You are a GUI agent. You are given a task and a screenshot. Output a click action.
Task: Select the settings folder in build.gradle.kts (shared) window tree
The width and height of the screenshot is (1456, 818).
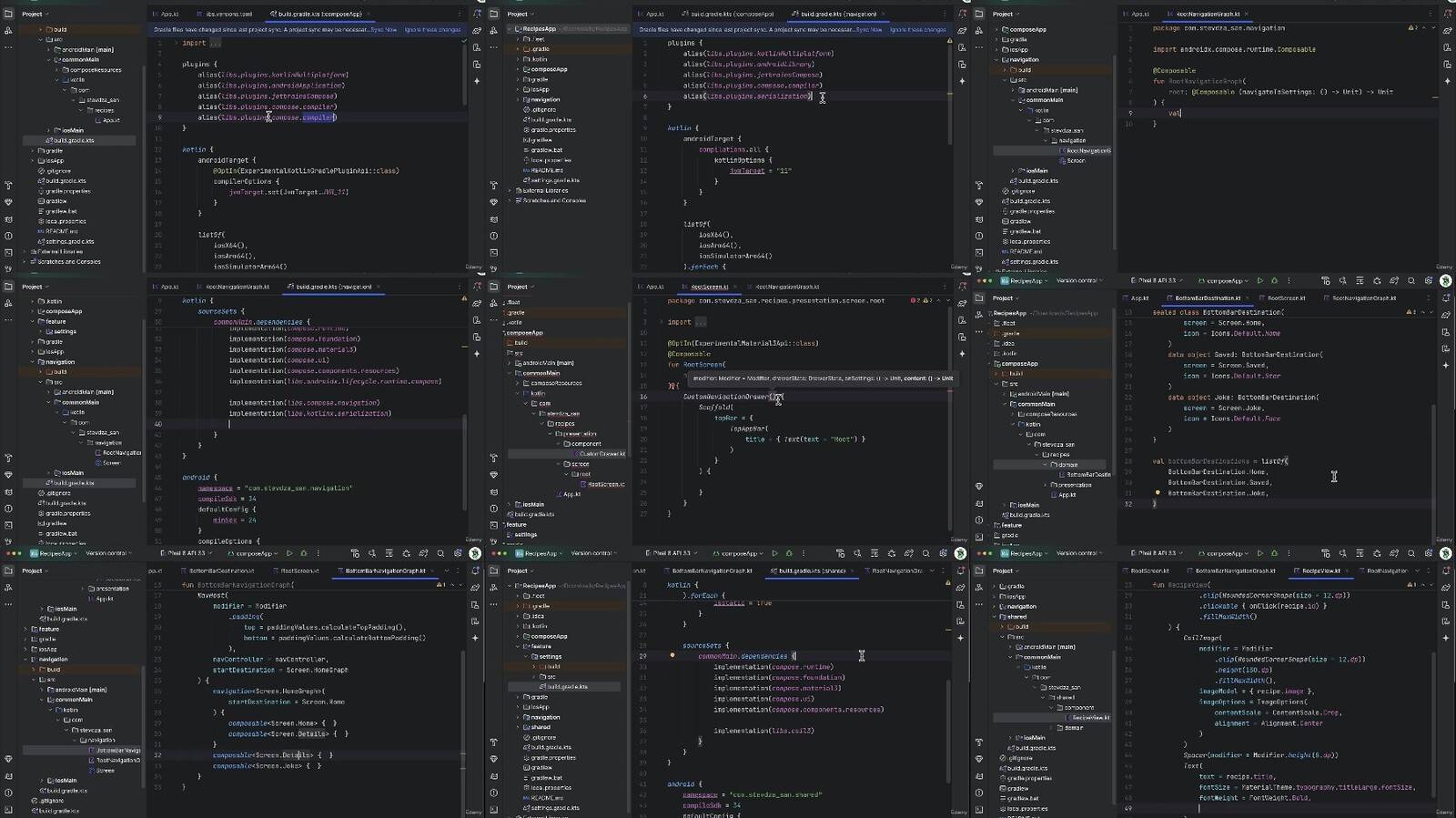click(x=547, y=657)
